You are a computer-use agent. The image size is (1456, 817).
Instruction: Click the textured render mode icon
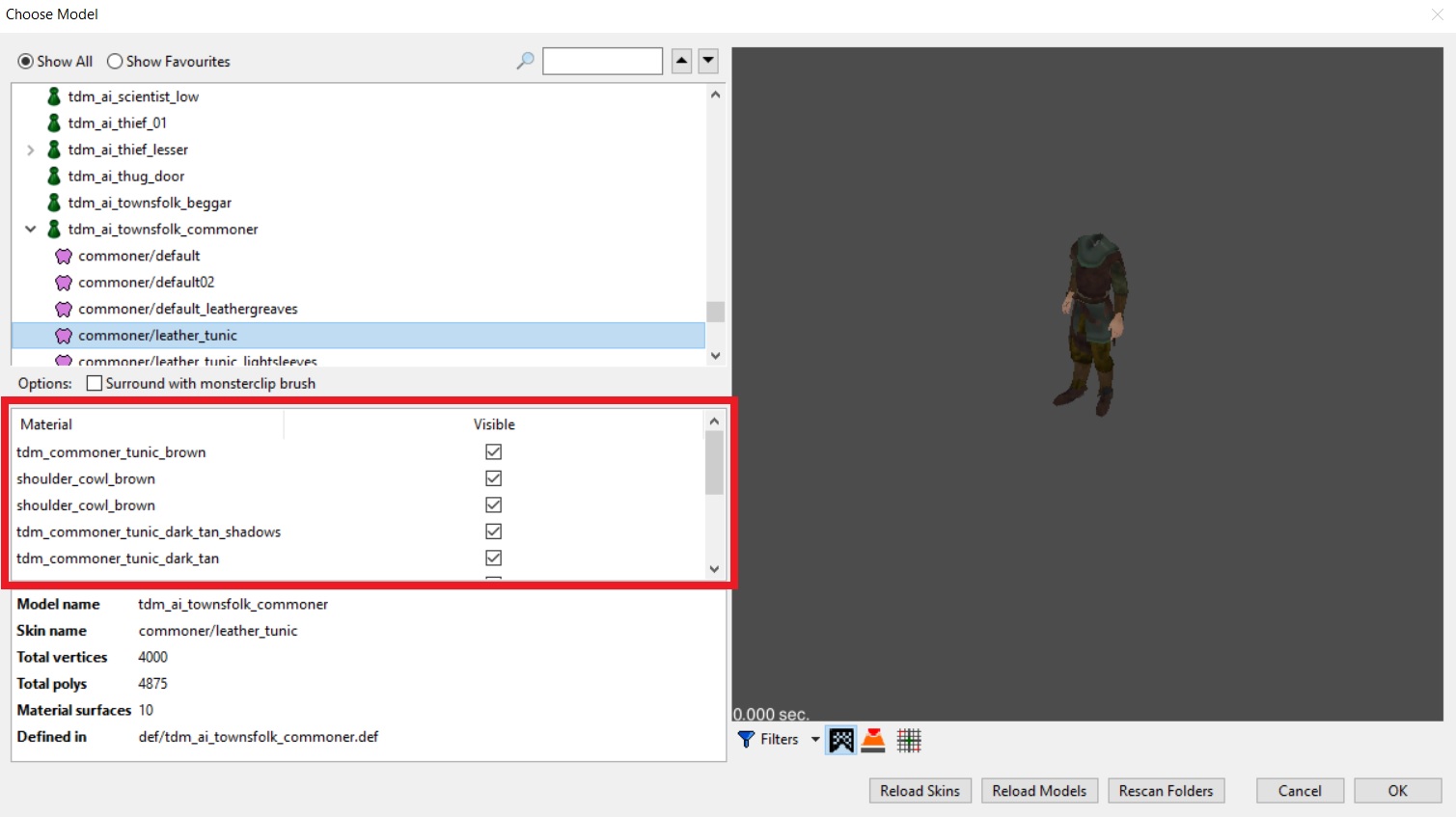pos(841,740)
